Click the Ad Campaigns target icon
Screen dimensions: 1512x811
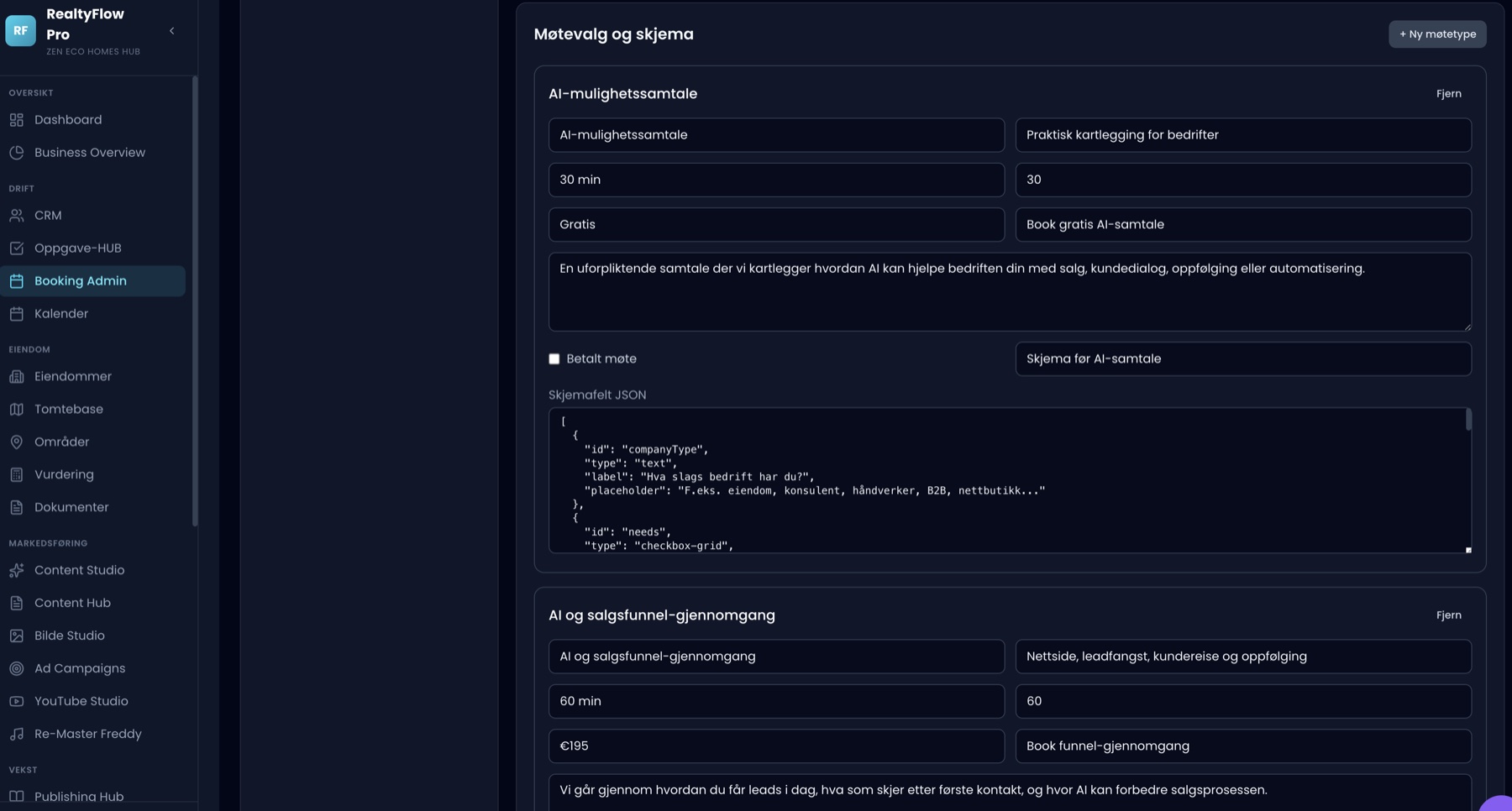click(x=17, y=669)
